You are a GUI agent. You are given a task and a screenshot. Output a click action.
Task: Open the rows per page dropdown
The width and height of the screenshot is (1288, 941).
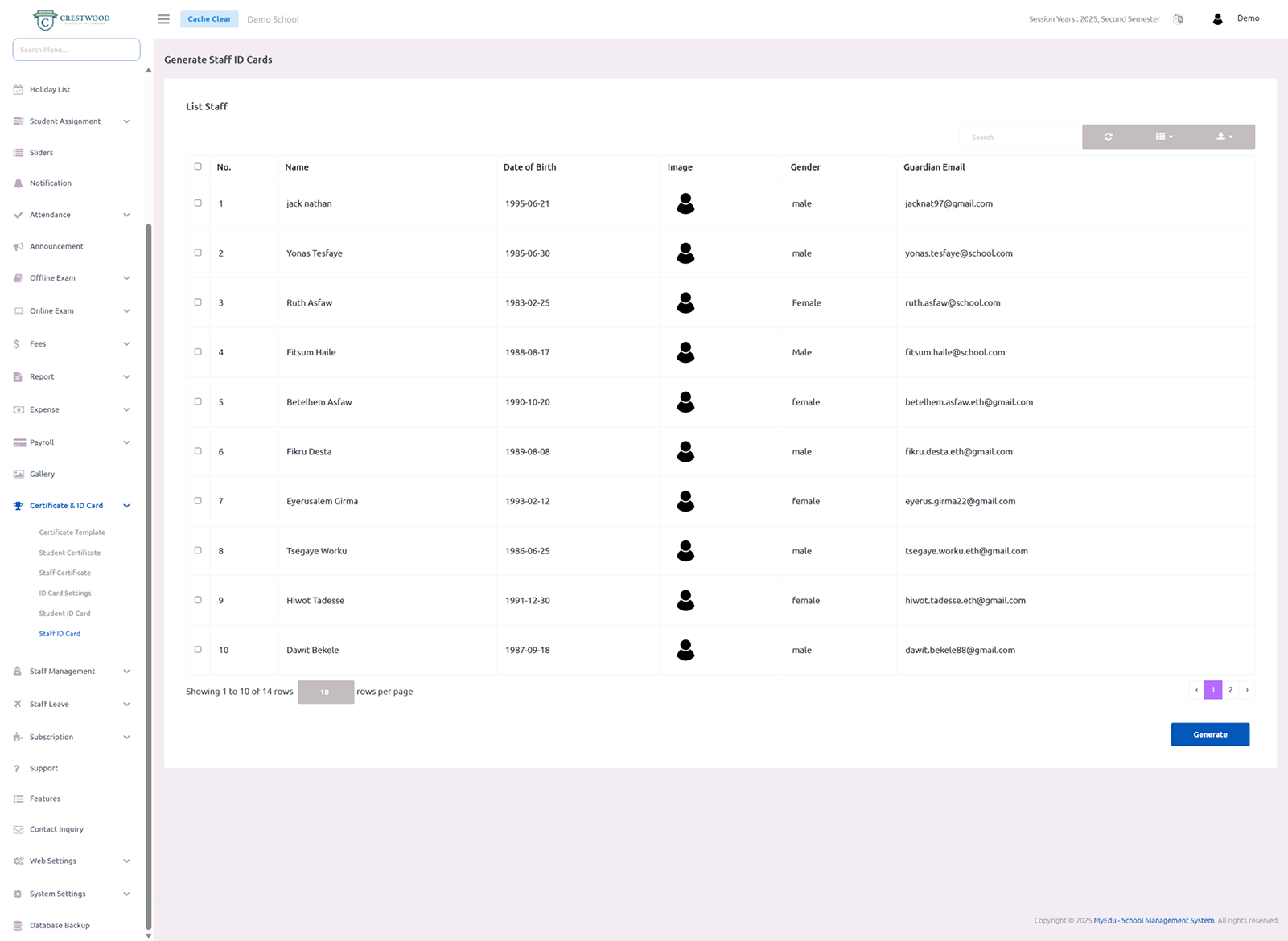point(325,692)
